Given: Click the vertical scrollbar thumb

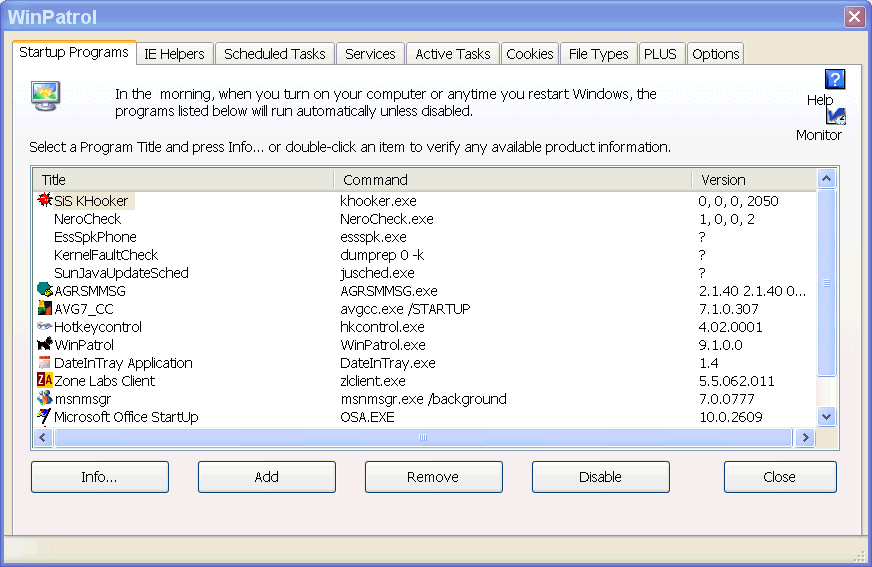Looking at the screenshot, I should click(x=826, y=282).
